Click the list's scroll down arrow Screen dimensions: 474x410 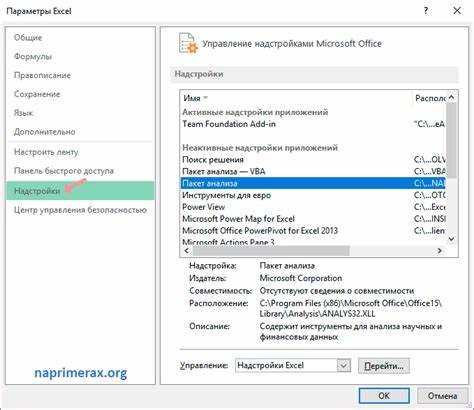pyautogui.click(x=451, y=239)
